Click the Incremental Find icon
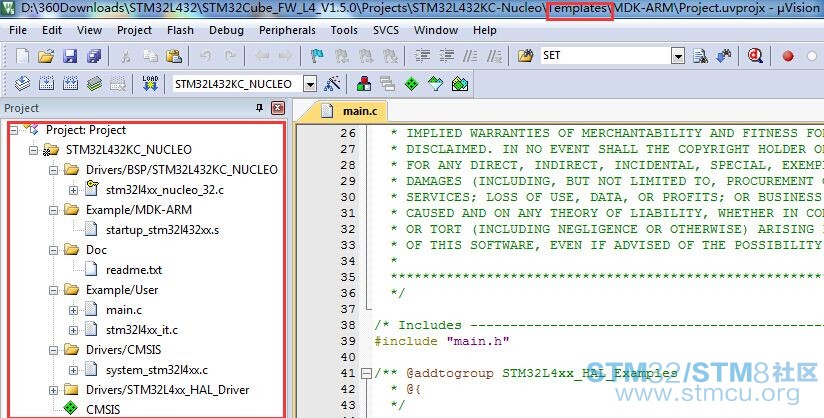Viewport: 824px width, 418px height. (x=724, y=56)
